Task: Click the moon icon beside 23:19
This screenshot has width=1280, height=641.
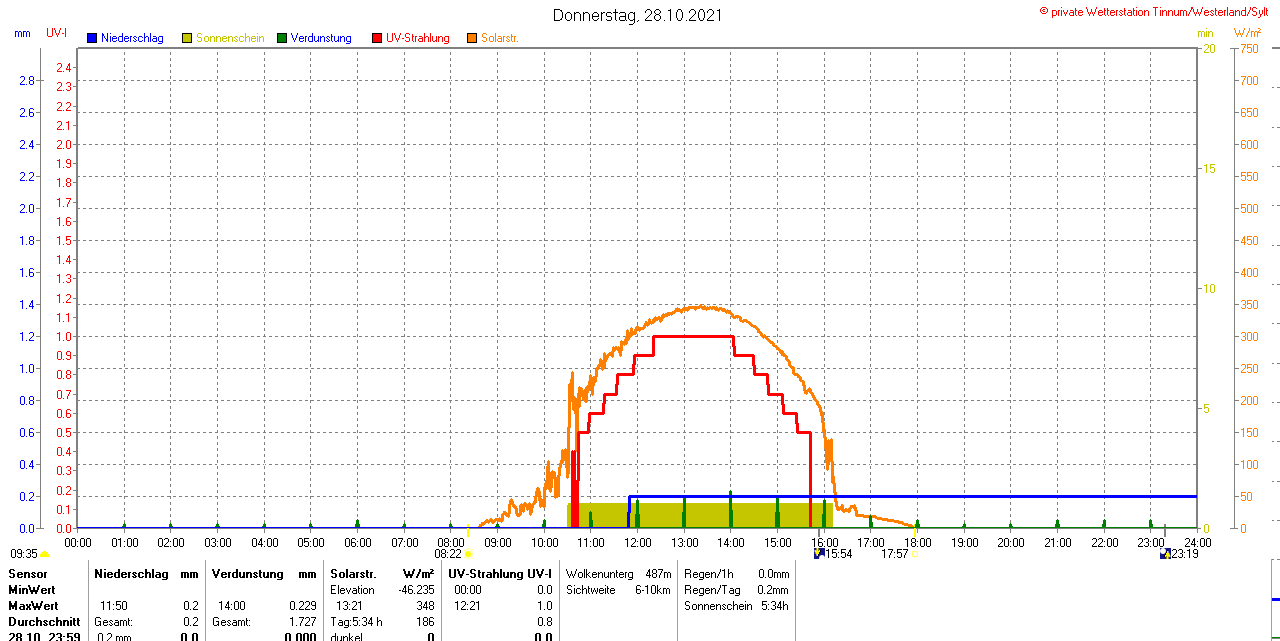Action: (1165, 553)
